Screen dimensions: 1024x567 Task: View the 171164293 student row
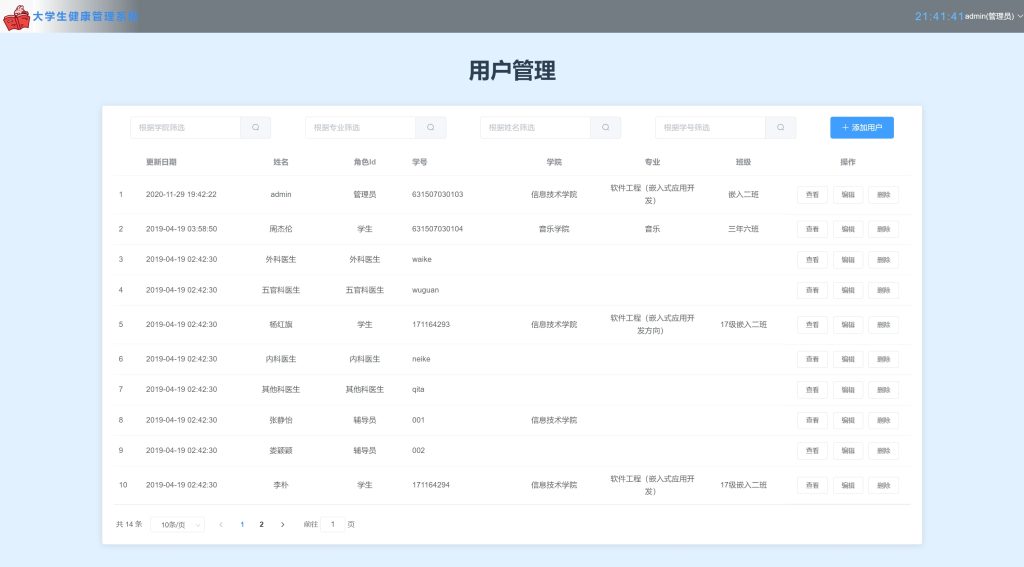coord(812,325)
